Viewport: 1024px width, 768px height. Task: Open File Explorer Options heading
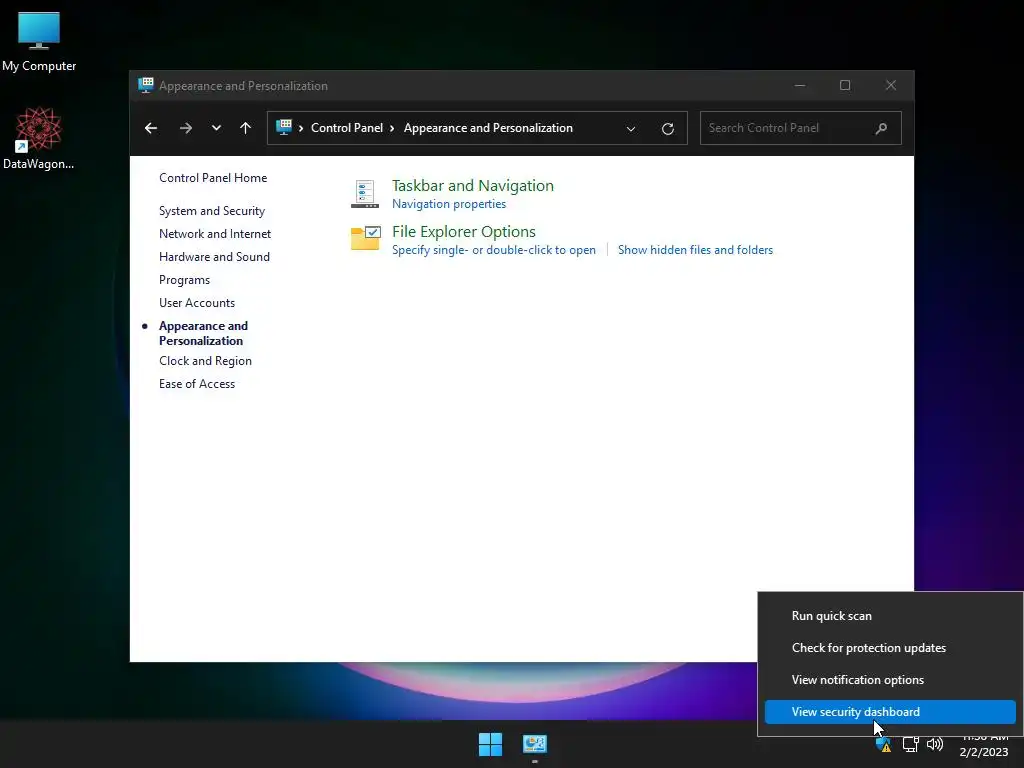pos(464,232)
